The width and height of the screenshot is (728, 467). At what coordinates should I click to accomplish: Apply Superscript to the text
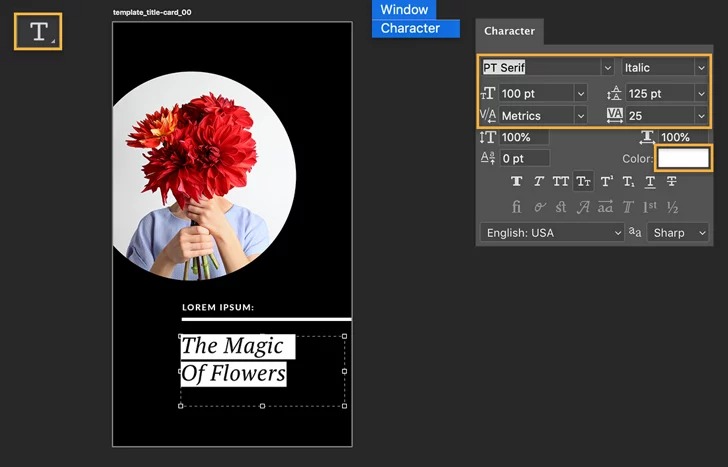pyautogui.click(x=606, y=181)
